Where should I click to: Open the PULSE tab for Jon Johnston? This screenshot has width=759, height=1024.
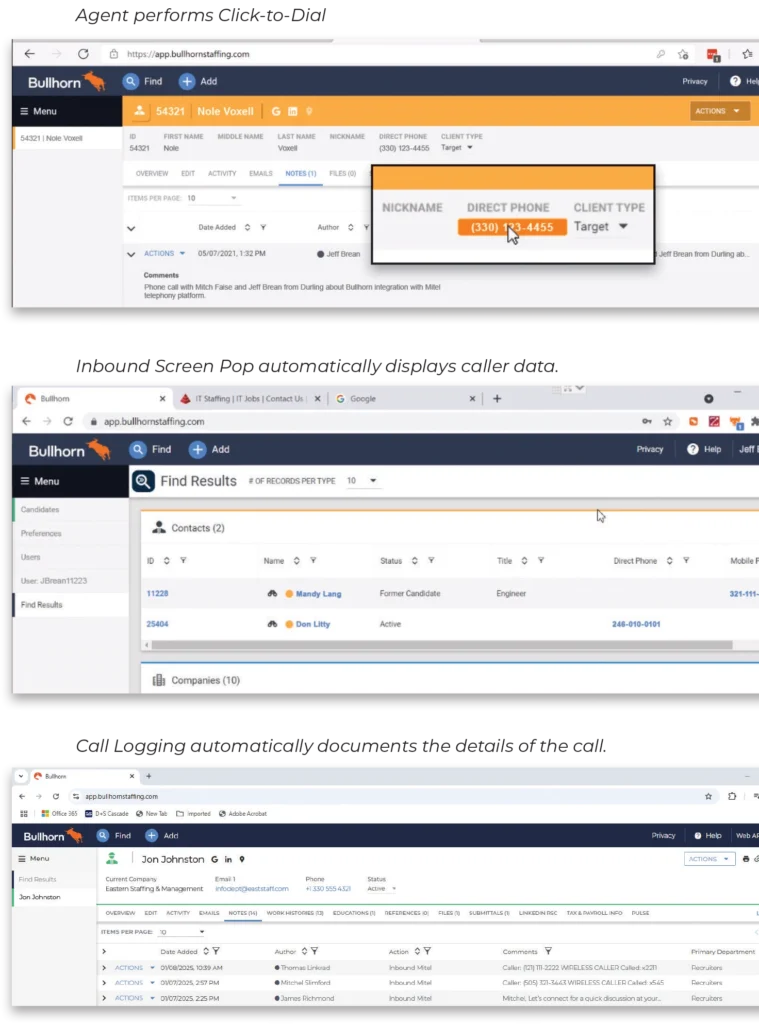[x=640, y=913]
